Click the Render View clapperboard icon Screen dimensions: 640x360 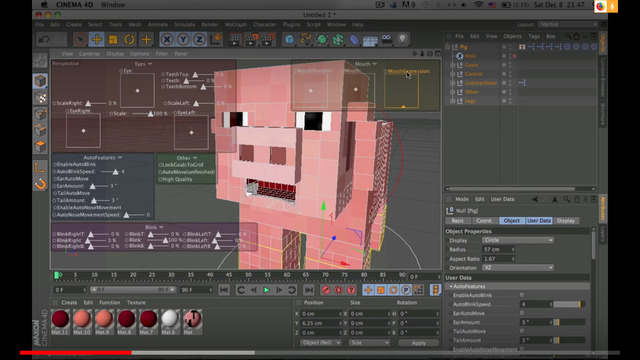click(235, 40)
